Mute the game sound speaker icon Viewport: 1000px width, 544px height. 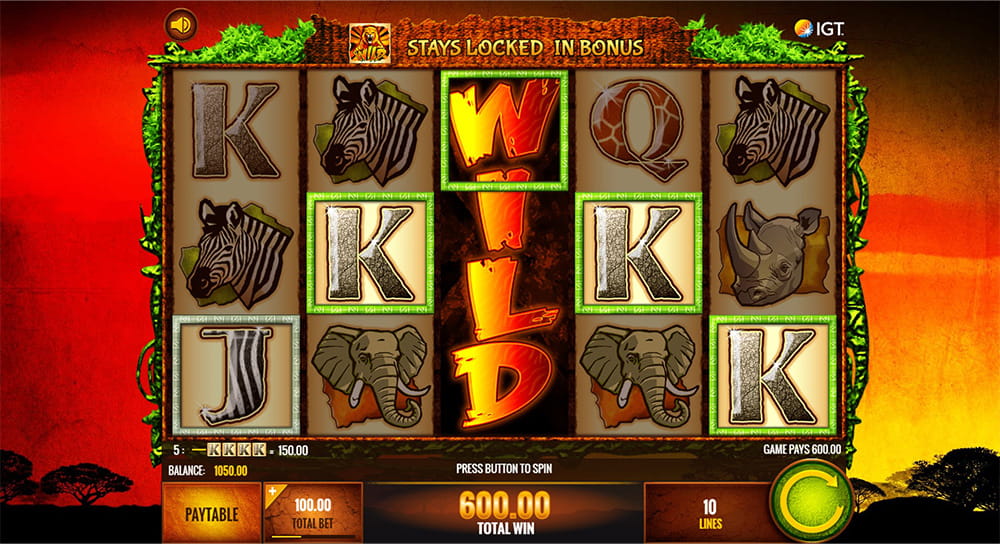coord(181,25)
